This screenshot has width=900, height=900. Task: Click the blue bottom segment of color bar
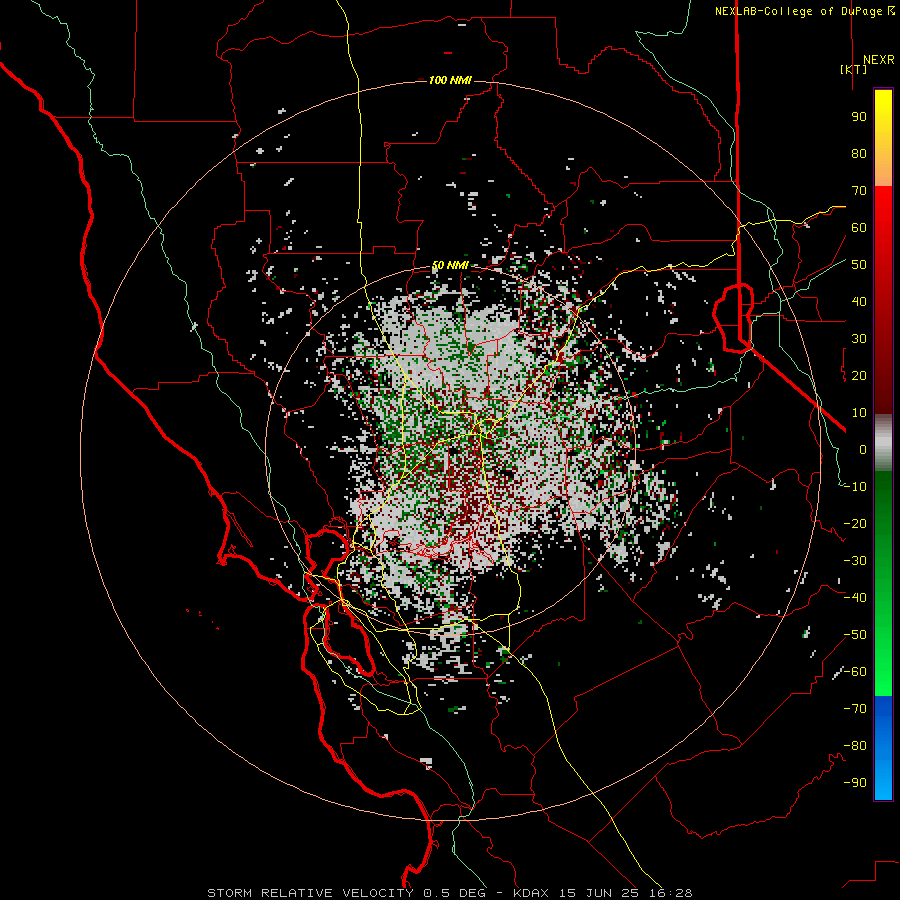pos(883,748)
